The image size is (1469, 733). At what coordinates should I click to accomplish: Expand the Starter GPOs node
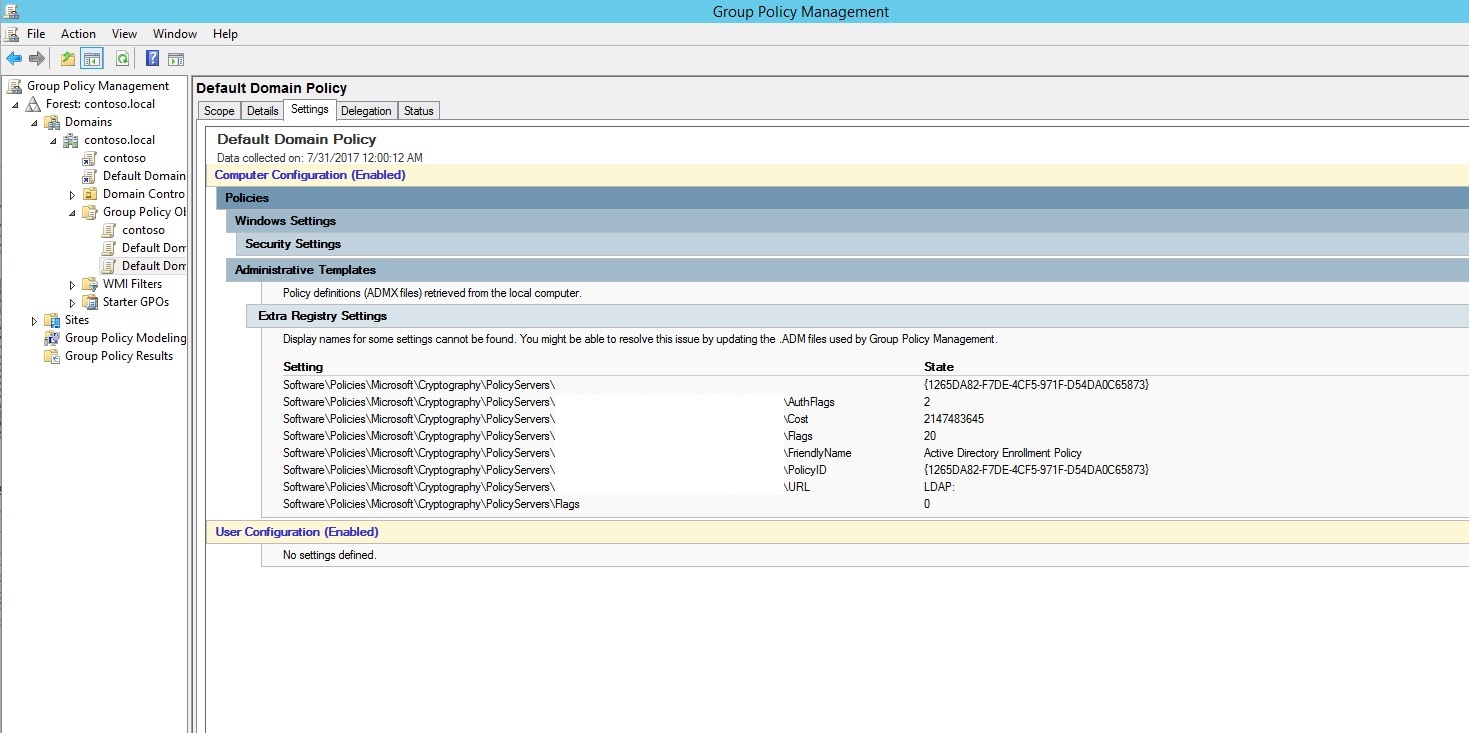[72, 303]
